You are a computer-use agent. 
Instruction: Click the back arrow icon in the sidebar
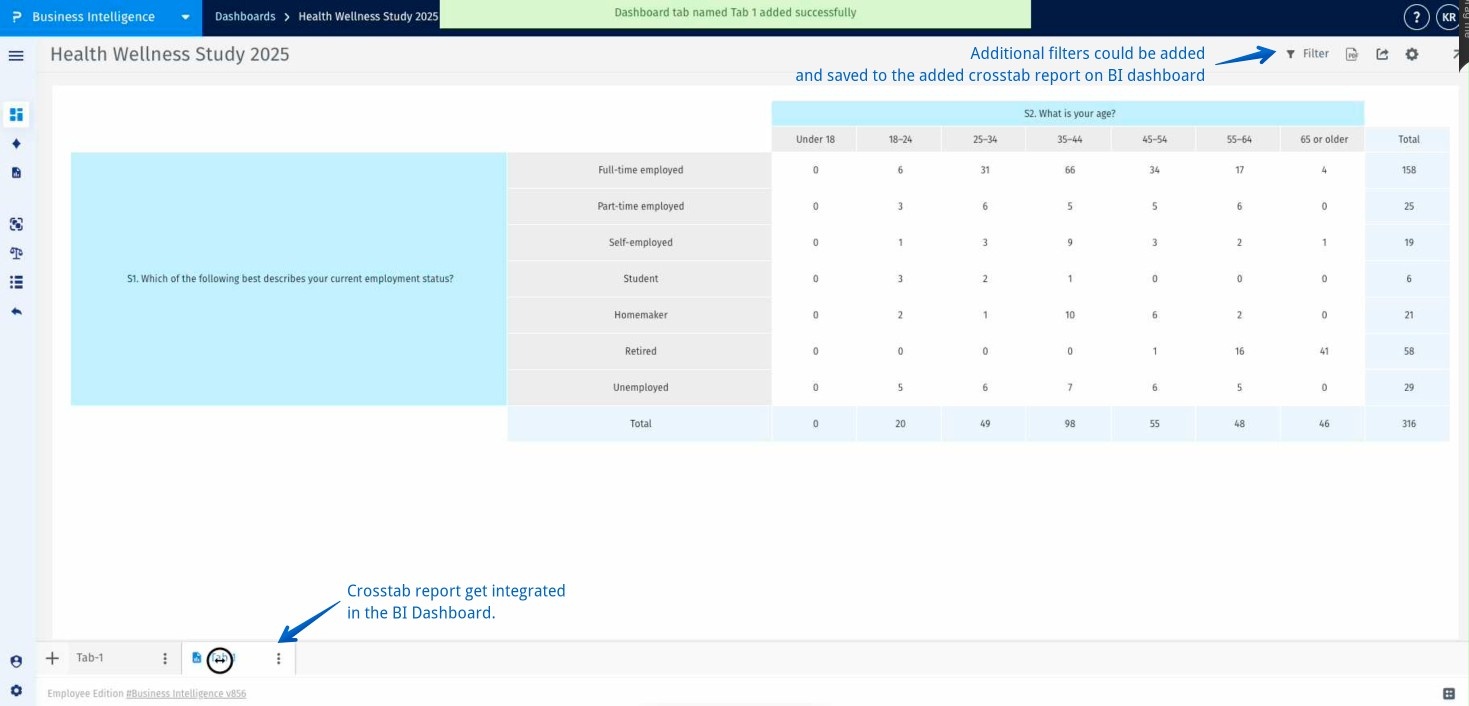(15, 310)
